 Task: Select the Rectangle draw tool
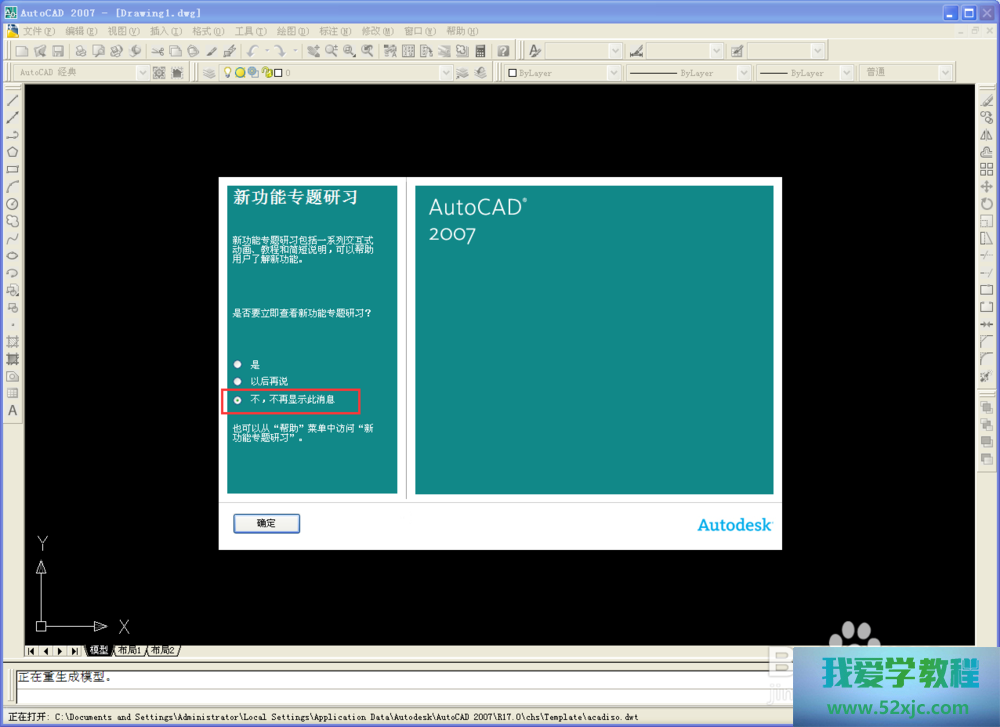click(12, 169)
